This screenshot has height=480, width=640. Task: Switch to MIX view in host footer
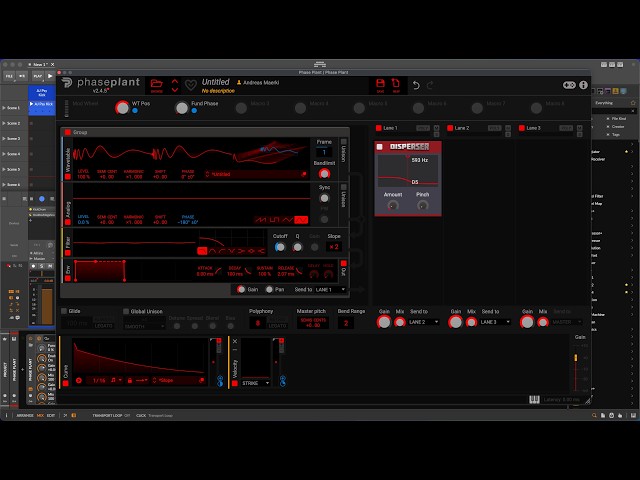(40, 416)
